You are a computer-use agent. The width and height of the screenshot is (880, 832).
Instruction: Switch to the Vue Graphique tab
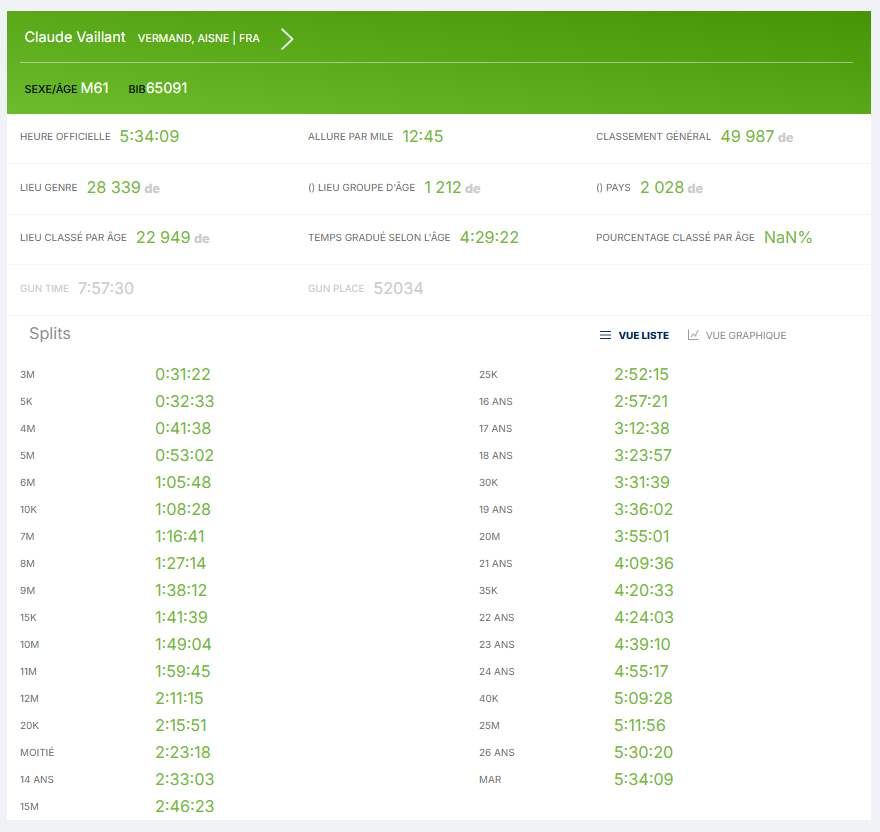pos(745,336)
